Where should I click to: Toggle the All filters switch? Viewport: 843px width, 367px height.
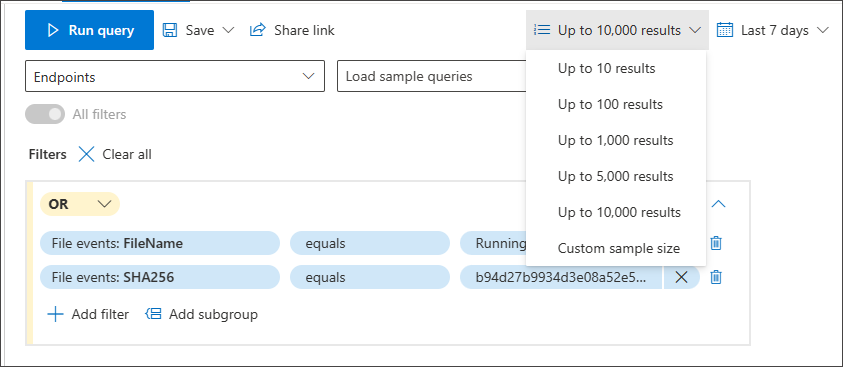point(45,114)
